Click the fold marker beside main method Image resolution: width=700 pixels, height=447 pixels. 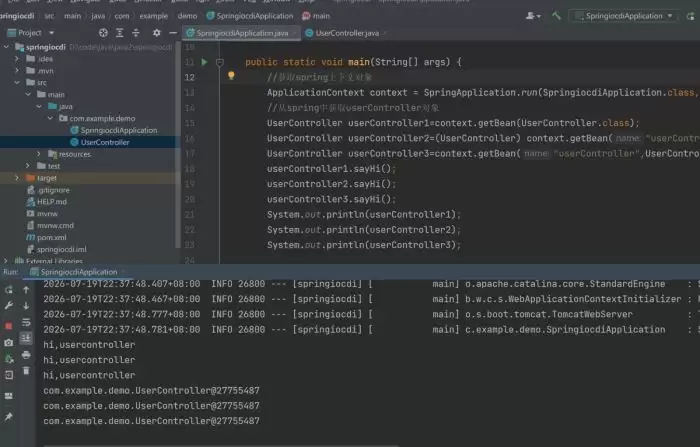tap(220, 62)
